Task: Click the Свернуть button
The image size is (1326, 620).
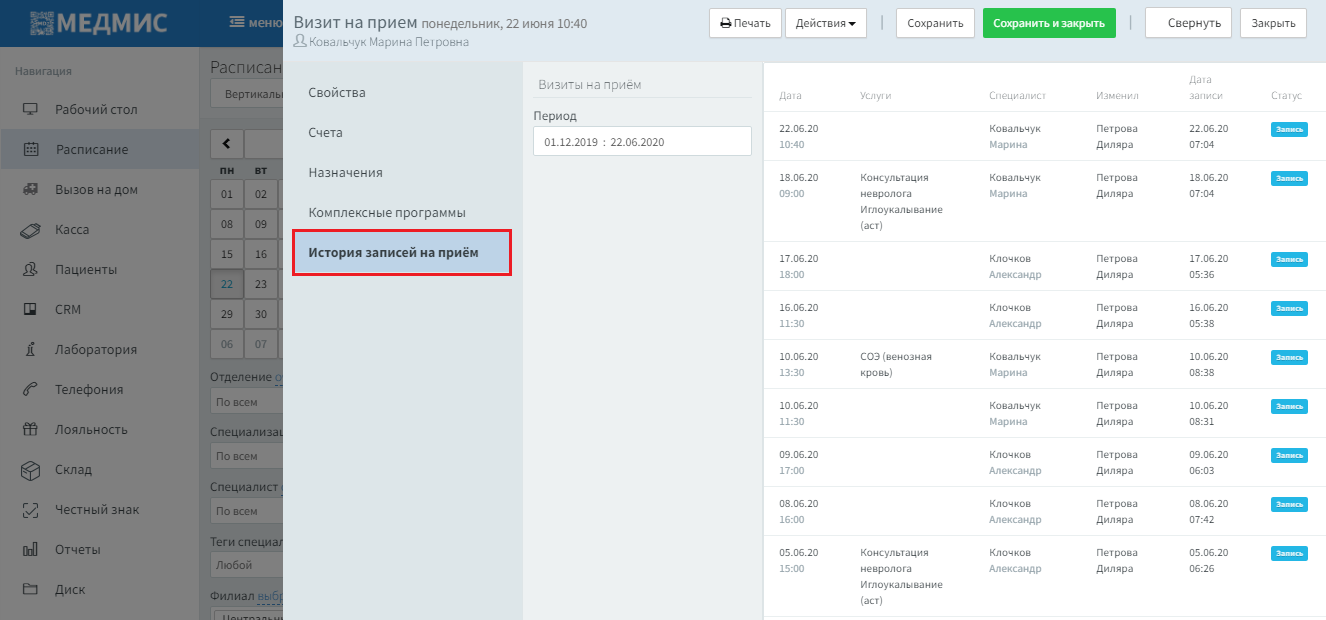Action: click(x=1188, y=23)
